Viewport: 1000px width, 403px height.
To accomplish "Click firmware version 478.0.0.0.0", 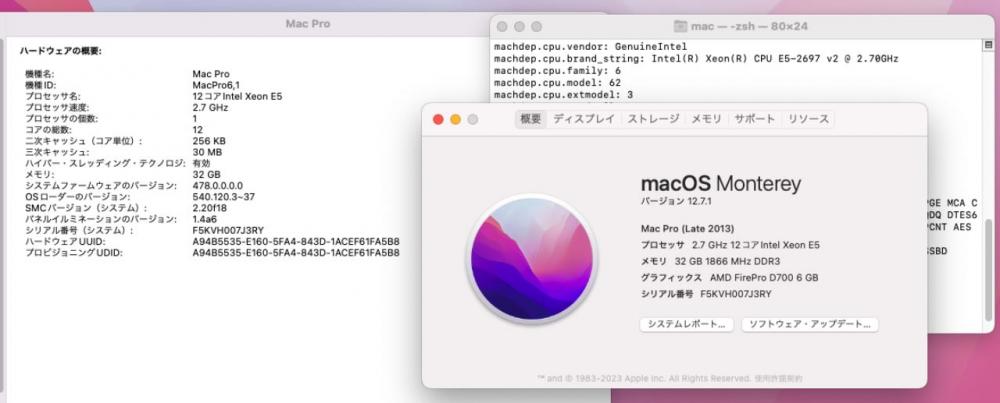I will coord(217,186).
